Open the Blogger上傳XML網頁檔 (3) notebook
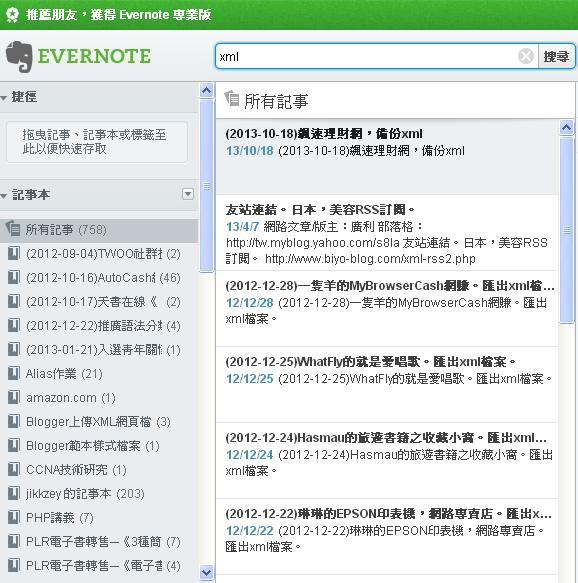 99,422
